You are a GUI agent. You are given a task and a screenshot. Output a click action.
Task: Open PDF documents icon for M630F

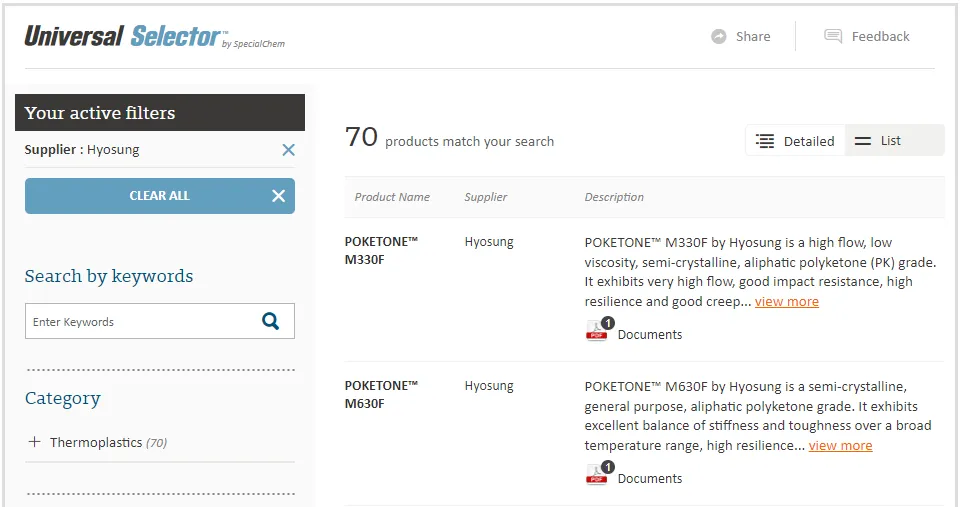(x=599, y=474)
